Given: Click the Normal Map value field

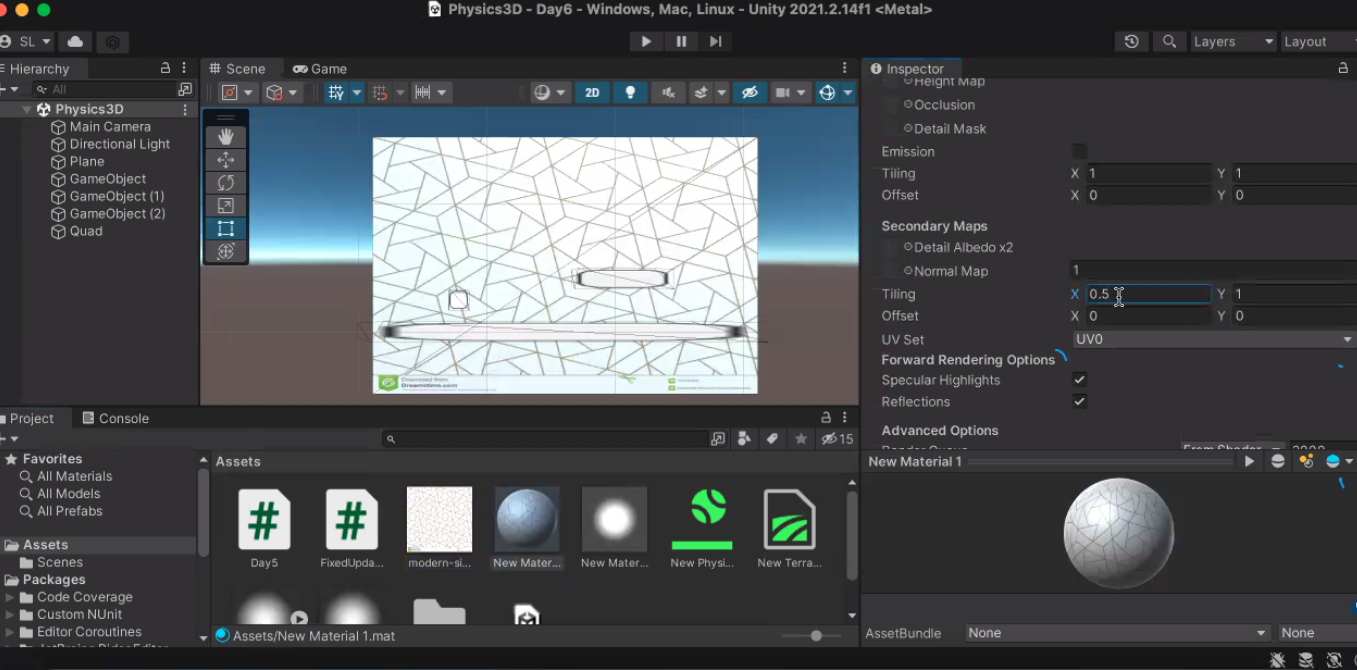Looking at the screenshot, I should (1213, 270).
